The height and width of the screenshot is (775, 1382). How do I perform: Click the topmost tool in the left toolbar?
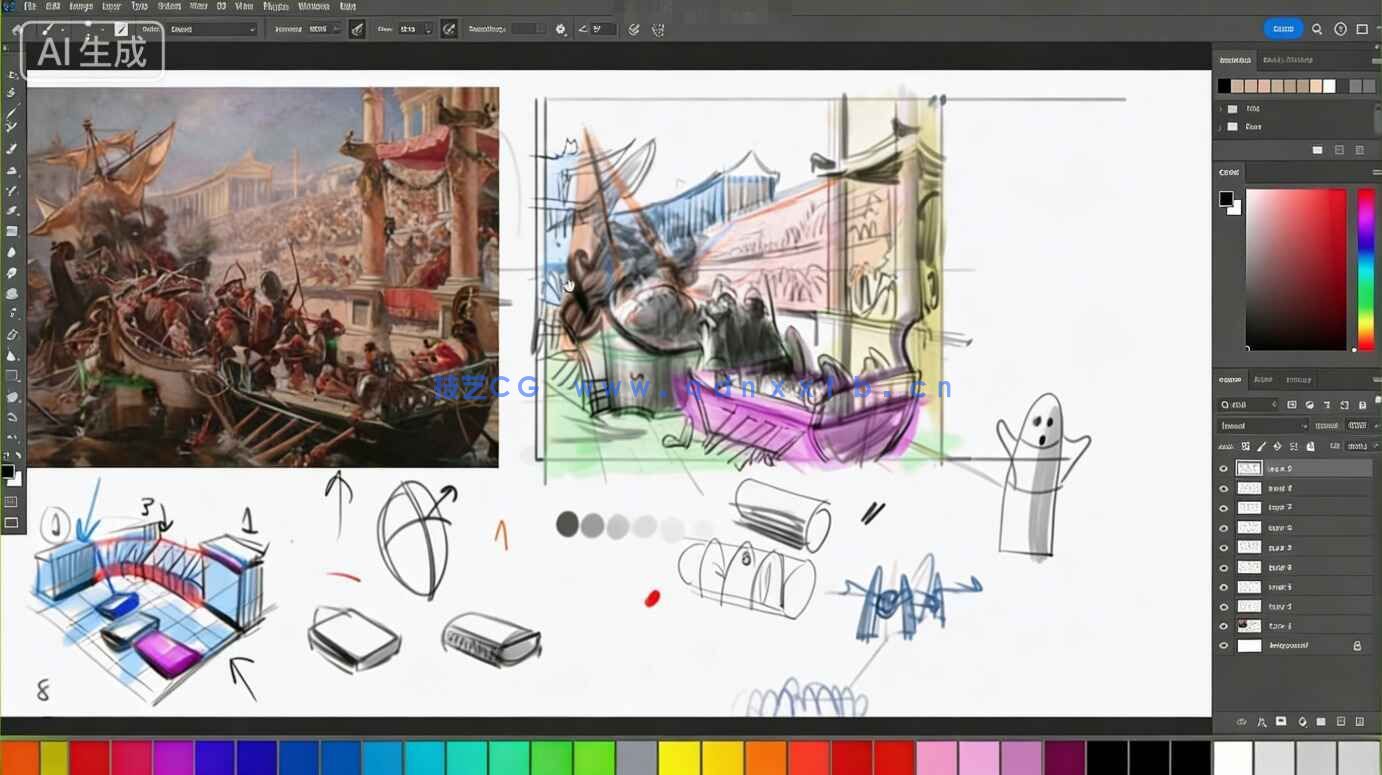(x=12, y=74)
